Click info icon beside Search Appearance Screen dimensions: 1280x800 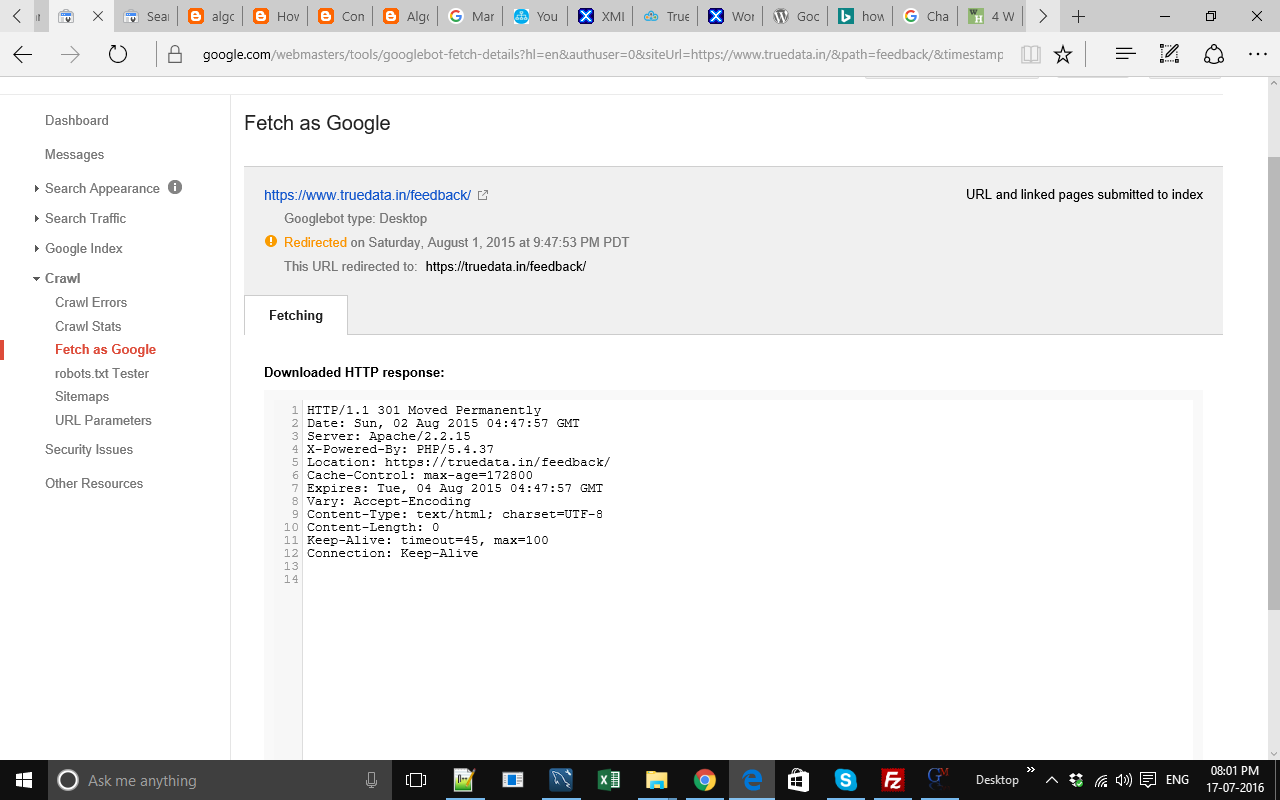175,187
